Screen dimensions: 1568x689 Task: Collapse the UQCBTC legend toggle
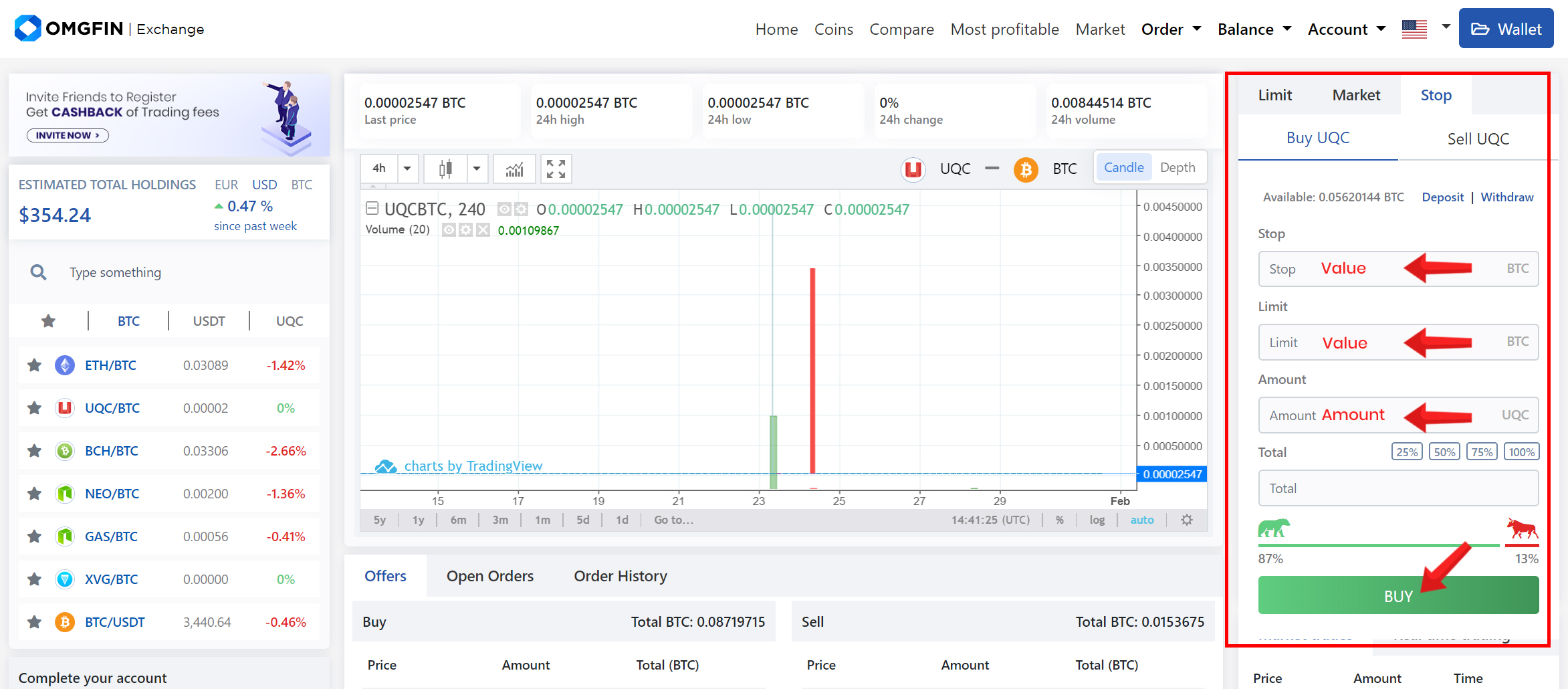pos(372,209)
